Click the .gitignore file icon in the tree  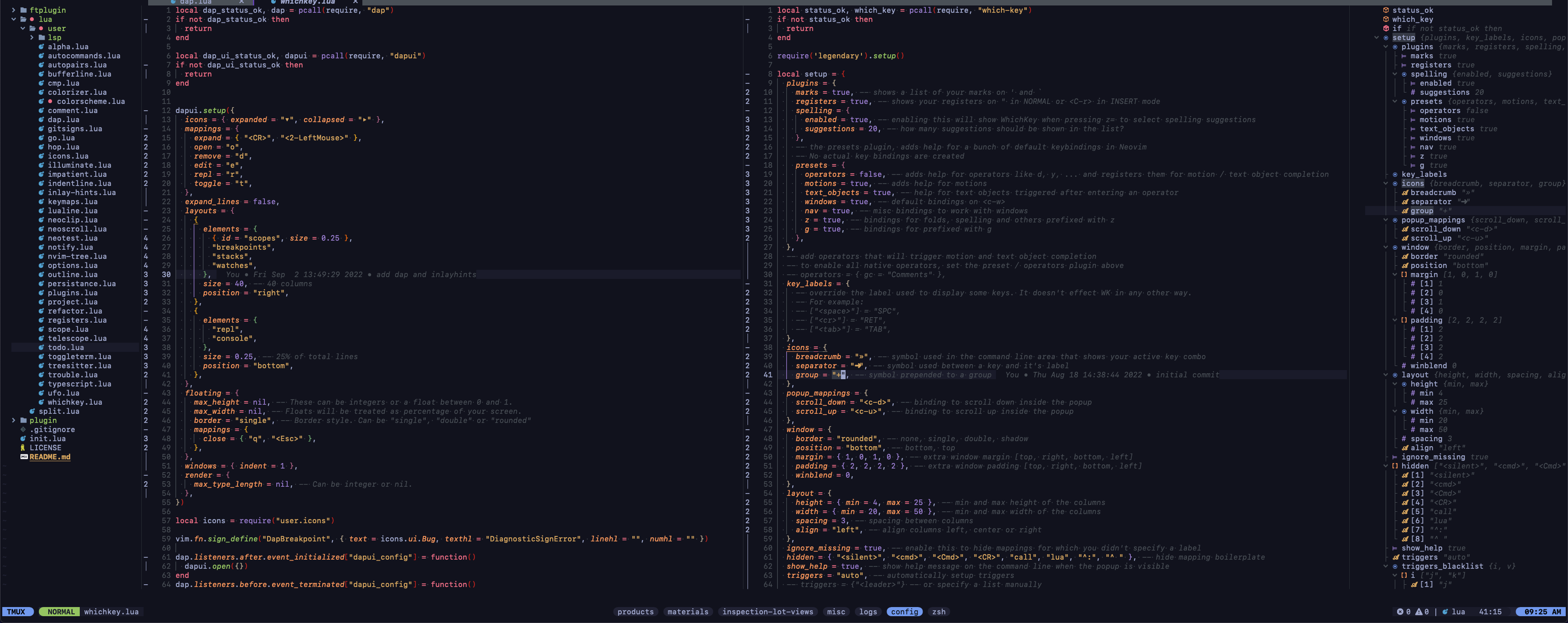pos(22,430)
